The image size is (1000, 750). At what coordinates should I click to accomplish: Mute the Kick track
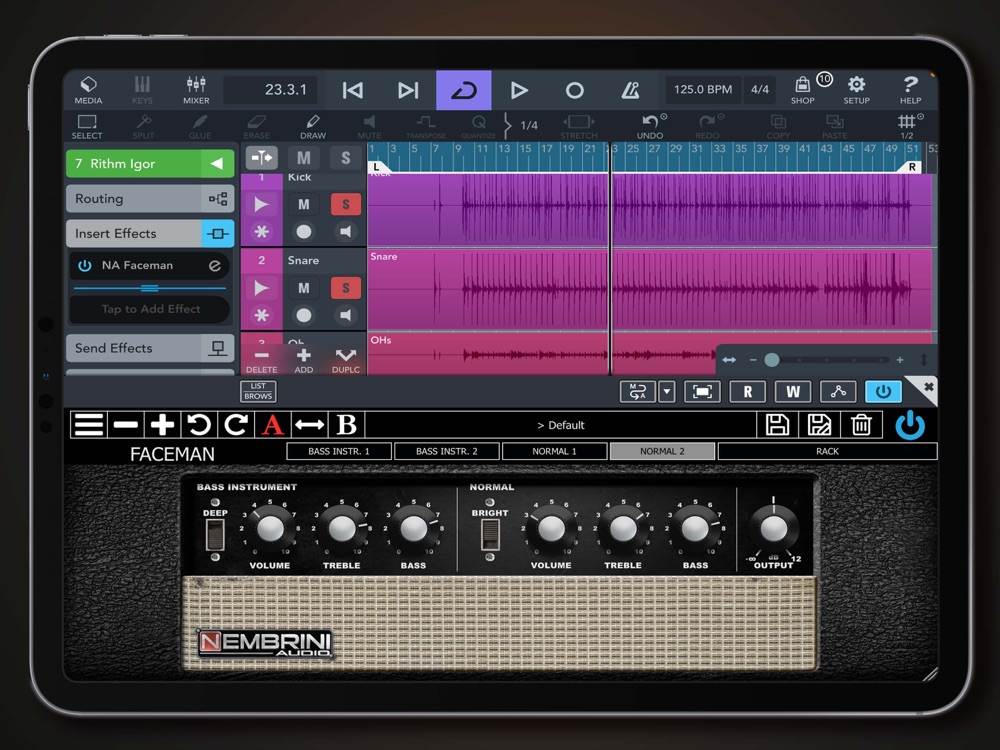[304, 204]
